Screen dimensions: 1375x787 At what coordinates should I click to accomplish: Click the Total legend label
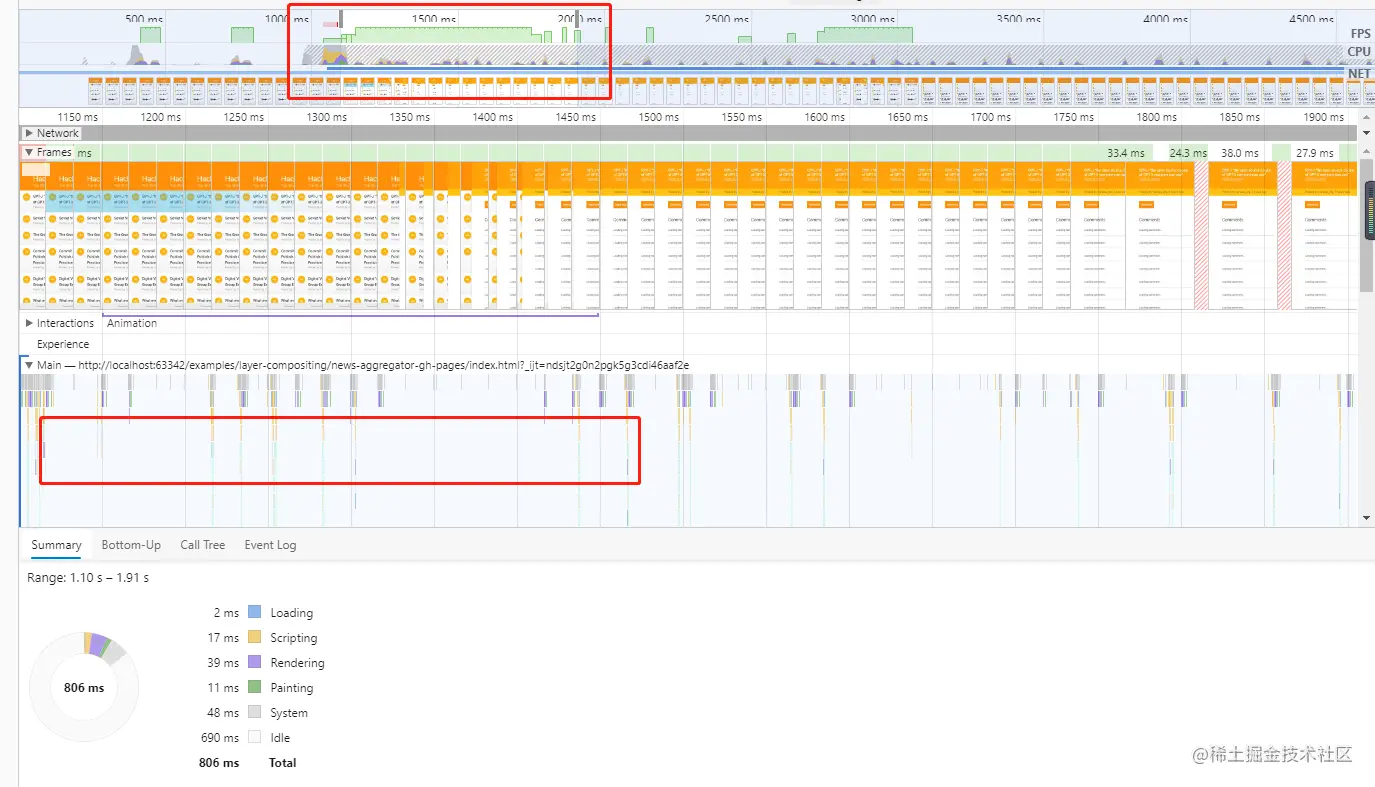[283, 763]
